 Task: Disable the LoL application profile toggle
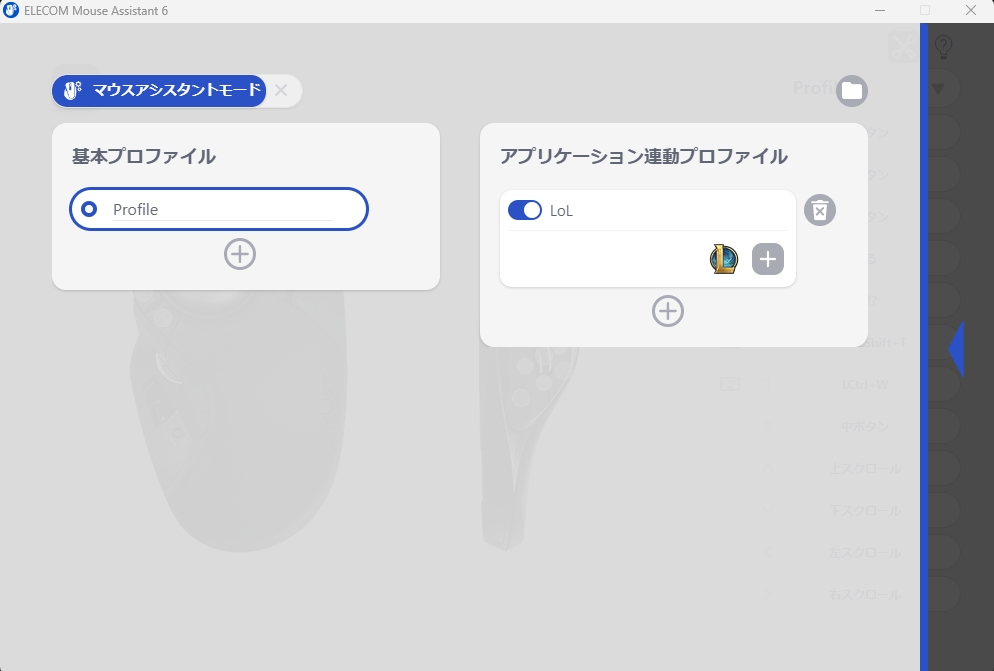tap(524, 210)
